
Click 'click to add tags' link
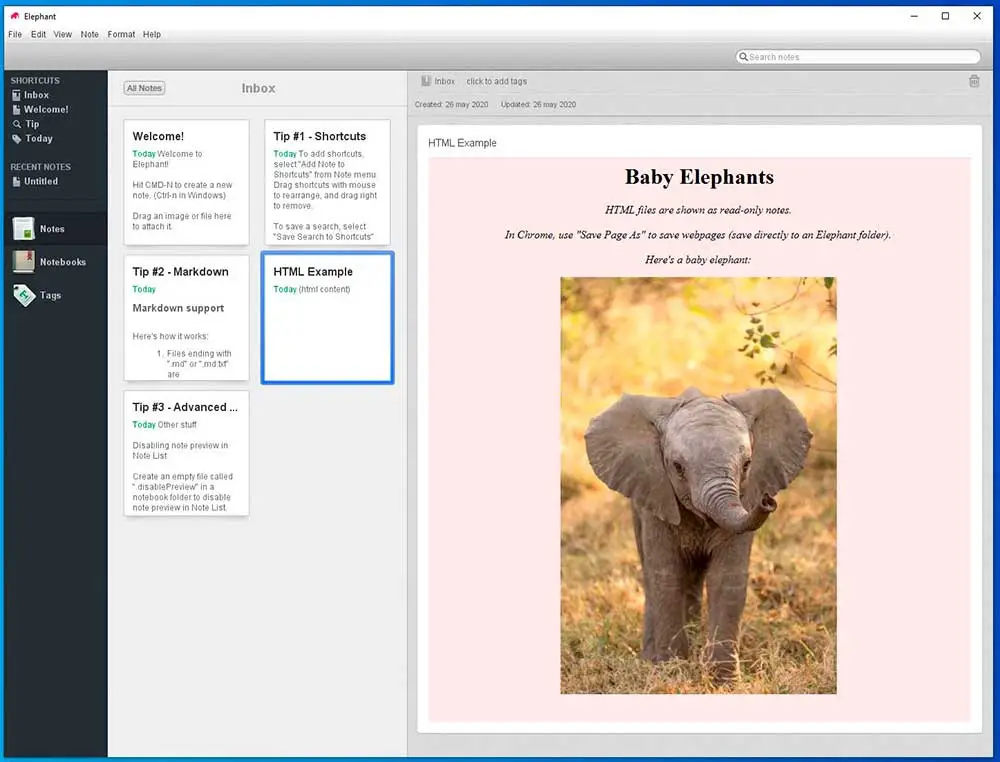pos(496,81)
